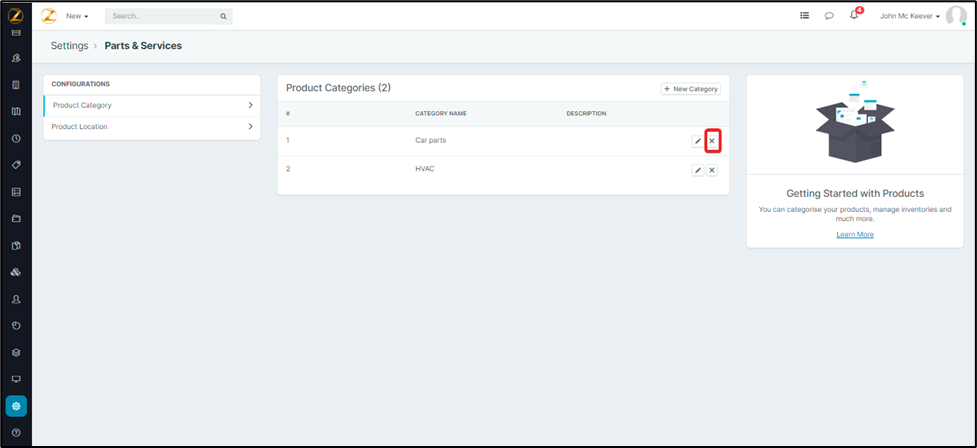Open the John Mc Keever user menu
This screenshot has width=977, height=448.
[909, 16]
